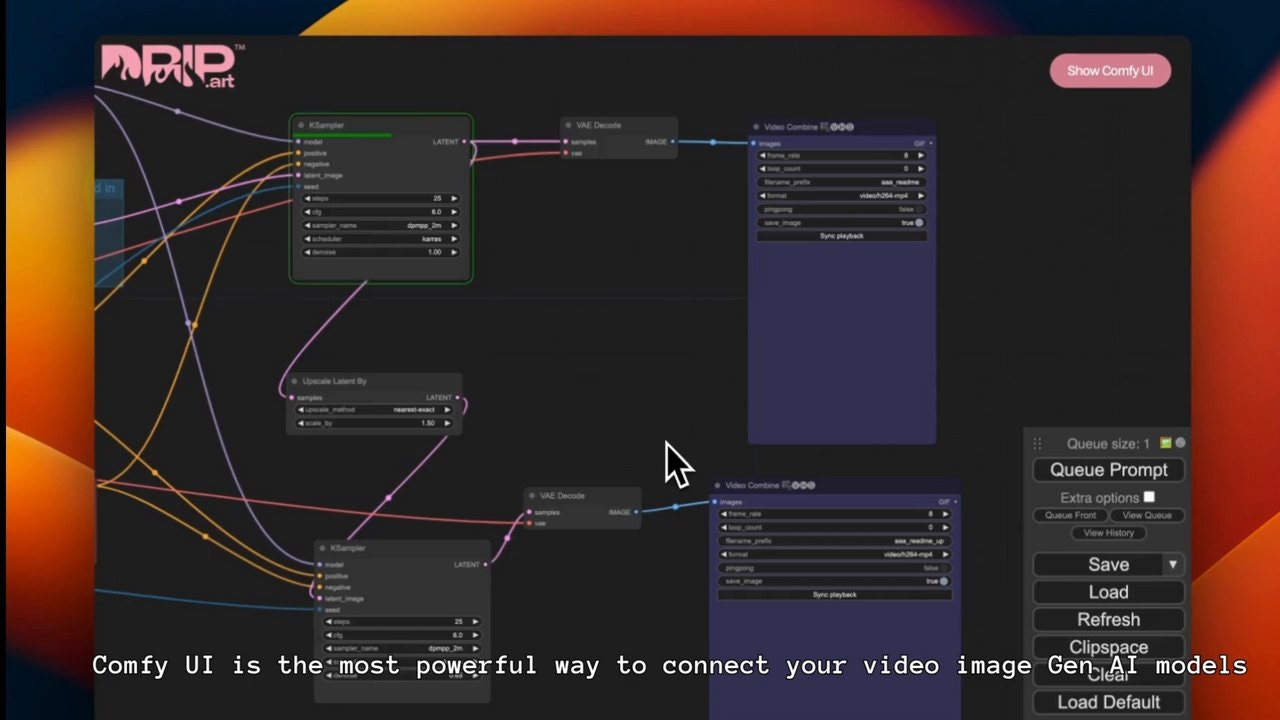Open the View History list
1280x720 pixels.
1108,533
